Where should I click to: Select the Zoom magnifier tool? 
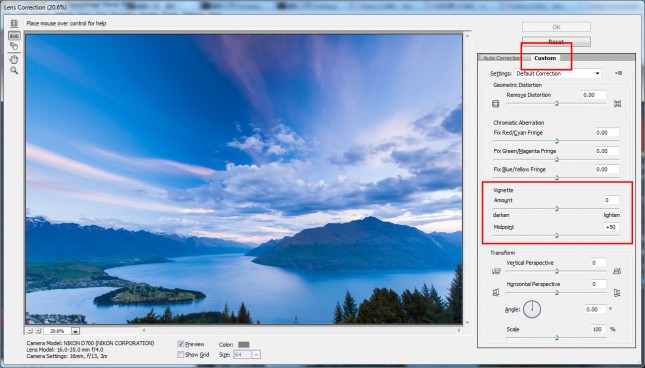tap(14, 70)
